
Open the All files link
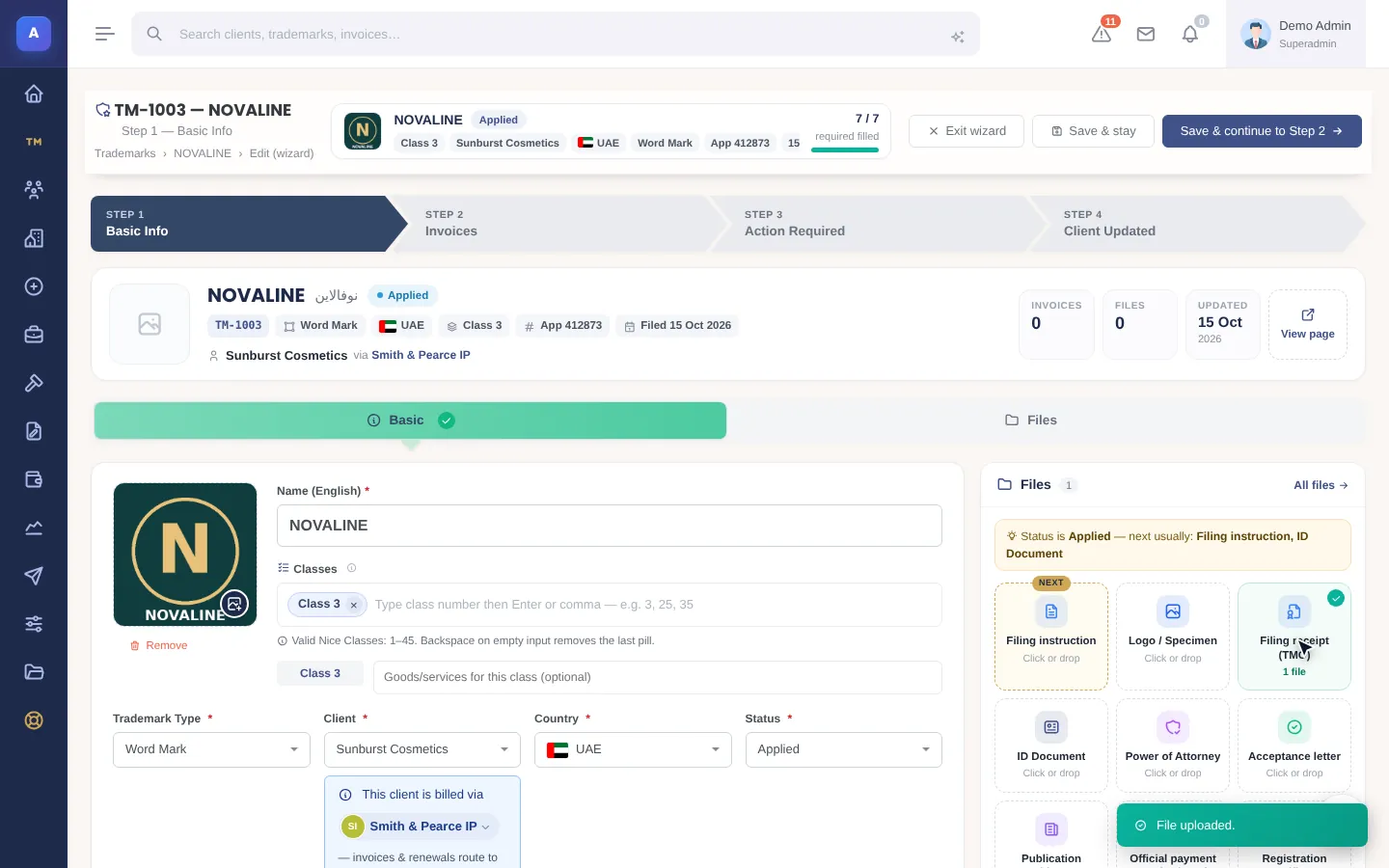click(1321, 485)
